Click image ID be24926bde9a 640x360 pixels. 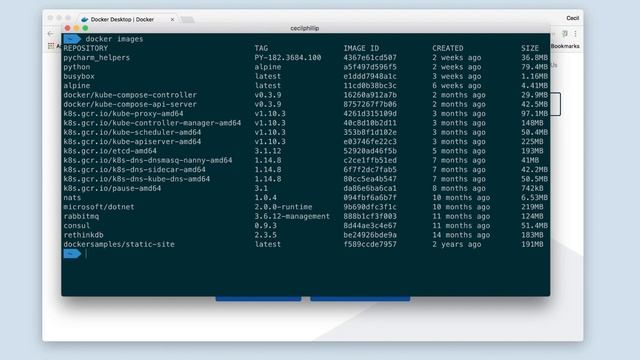click(x=370, y=235)
